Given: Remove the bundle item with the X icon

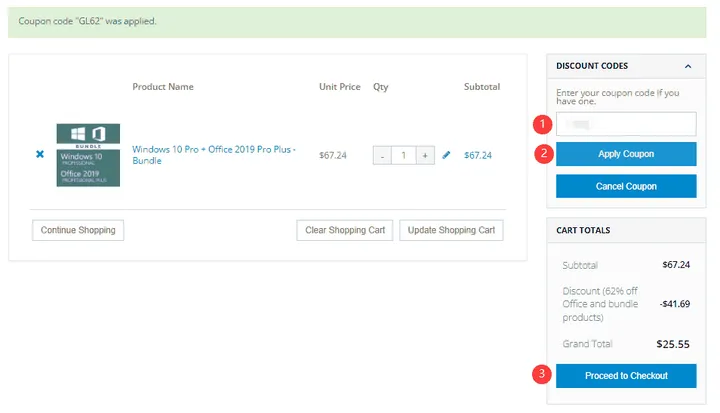Looking at the screenshot, I should [40, 154].
